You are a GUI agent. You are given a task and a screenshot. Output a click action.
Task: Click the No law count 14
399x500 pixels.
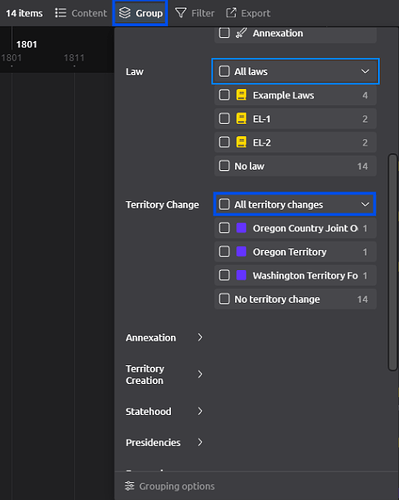(x=362, y=166)
